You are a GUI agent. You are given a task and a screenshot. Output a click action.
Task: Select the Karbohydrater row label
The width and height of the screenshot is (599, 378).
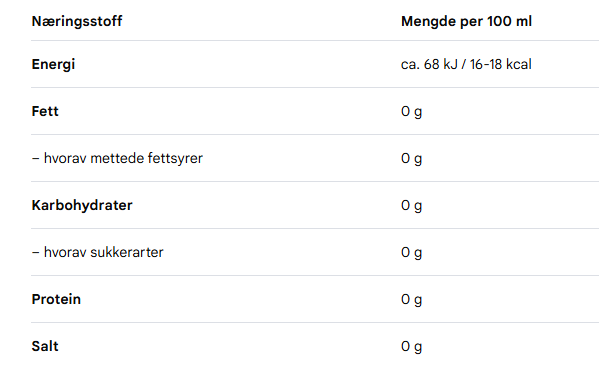pyautogui.click(x=82, y=206)
